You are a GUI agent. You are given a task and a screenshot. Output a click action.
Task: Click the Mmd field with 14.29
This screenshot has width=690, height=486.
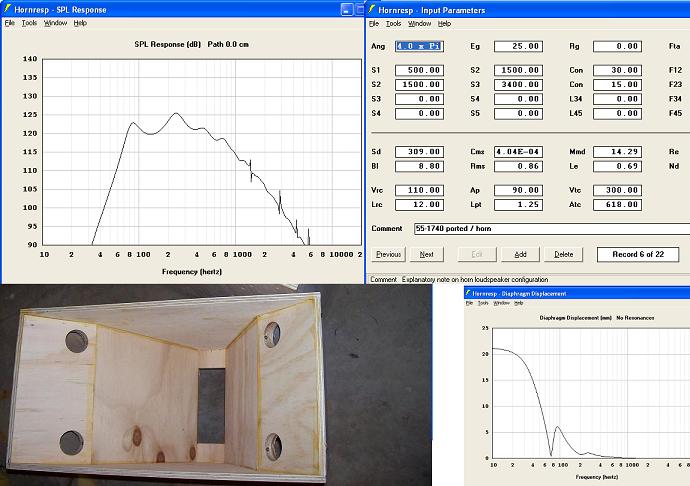[x=617, y=152]
